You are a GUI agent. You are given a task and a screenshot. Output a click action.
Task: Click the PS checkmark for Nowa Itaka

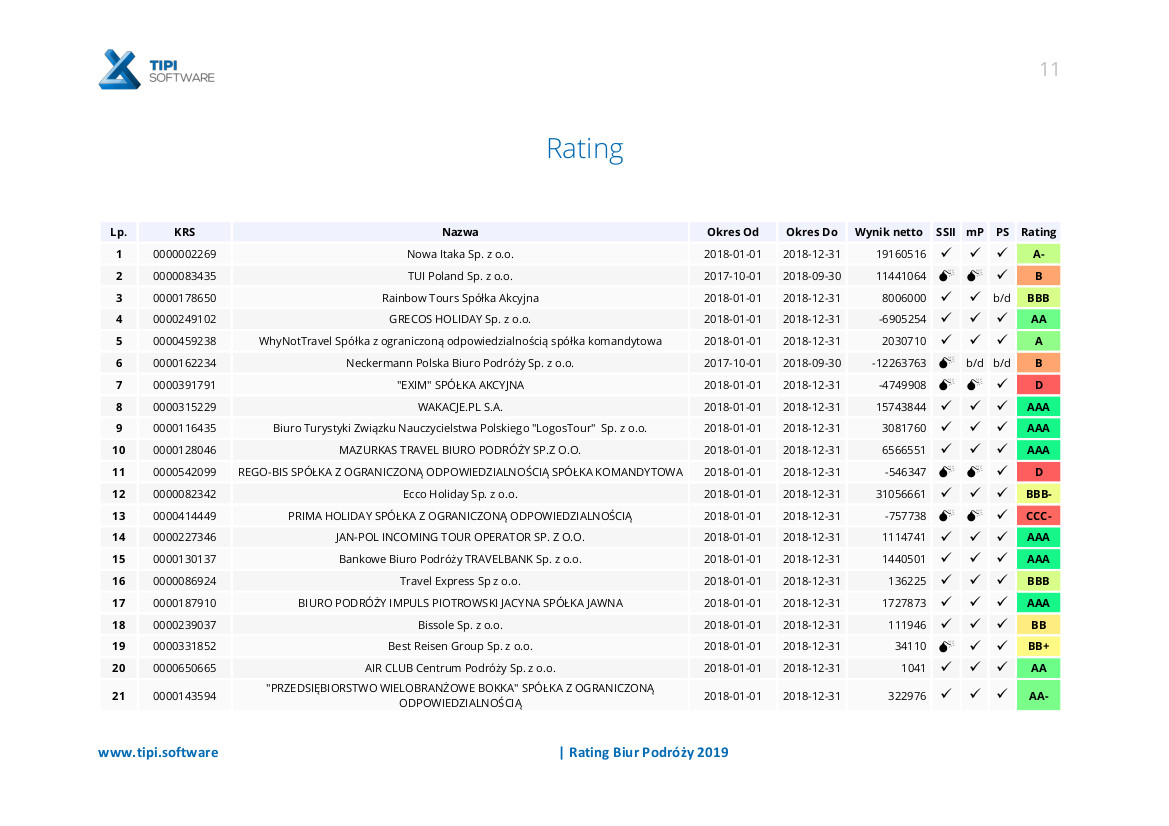(1001, 254)
